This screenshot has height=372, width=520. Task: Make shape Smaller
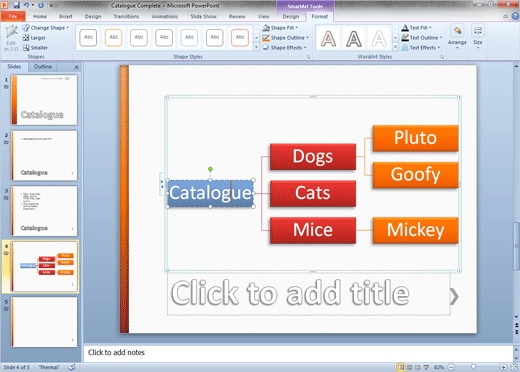point(35,48)
